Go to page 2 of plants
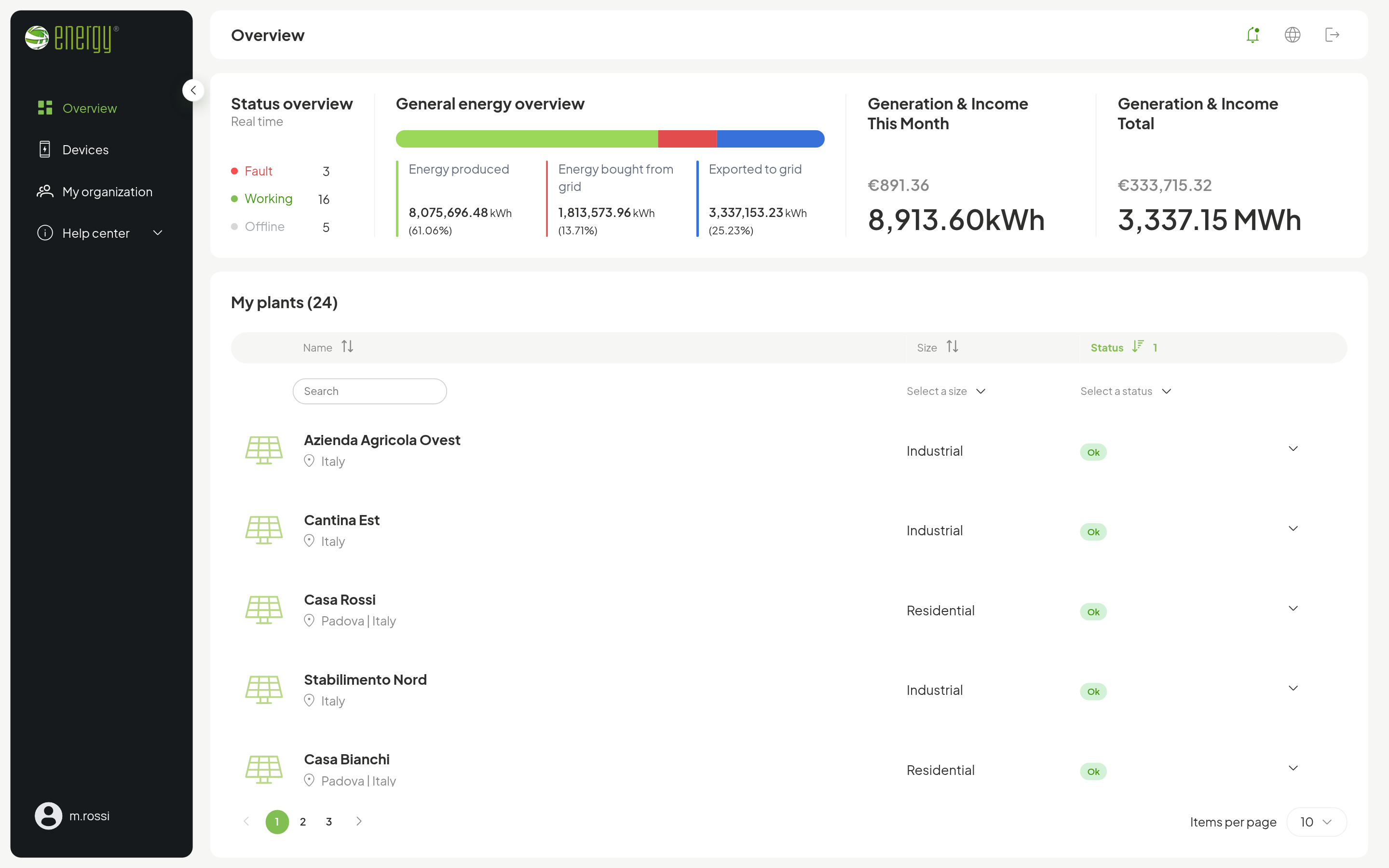 tap(303, 822)
